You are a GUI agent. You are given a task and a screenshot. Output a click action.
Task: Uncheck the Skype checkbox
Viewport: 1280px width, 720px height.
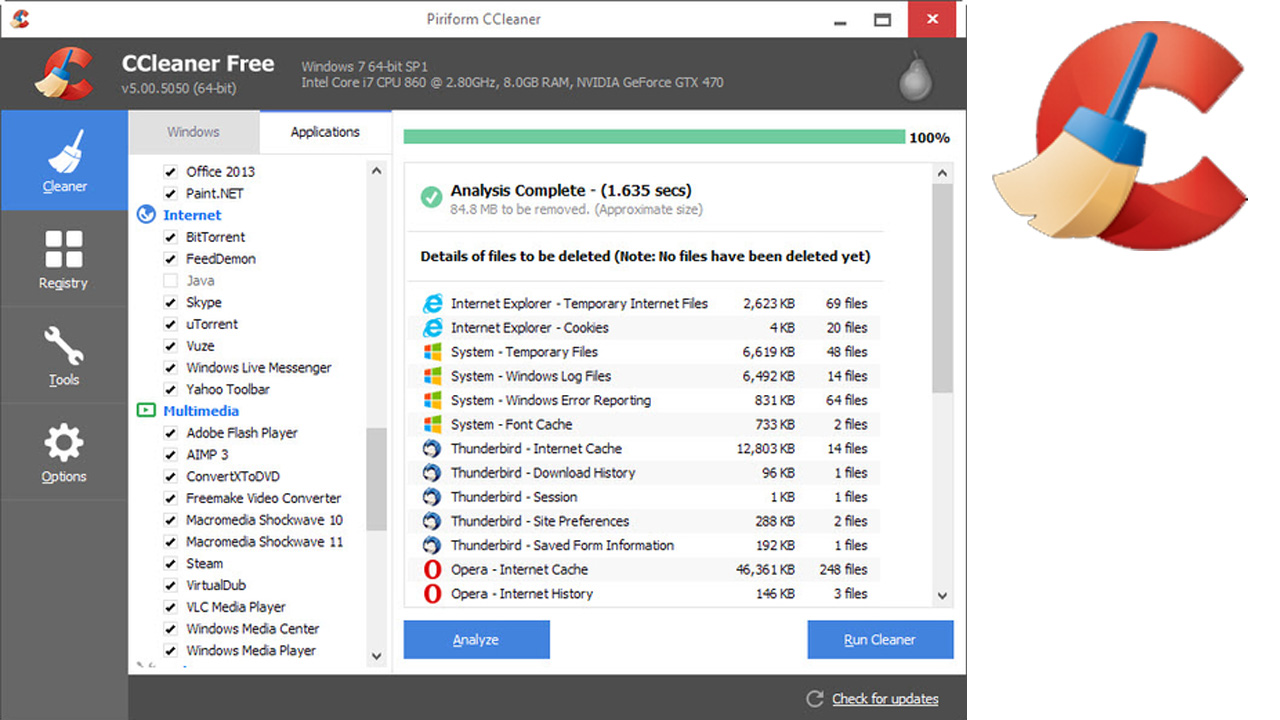click(171, 303)
